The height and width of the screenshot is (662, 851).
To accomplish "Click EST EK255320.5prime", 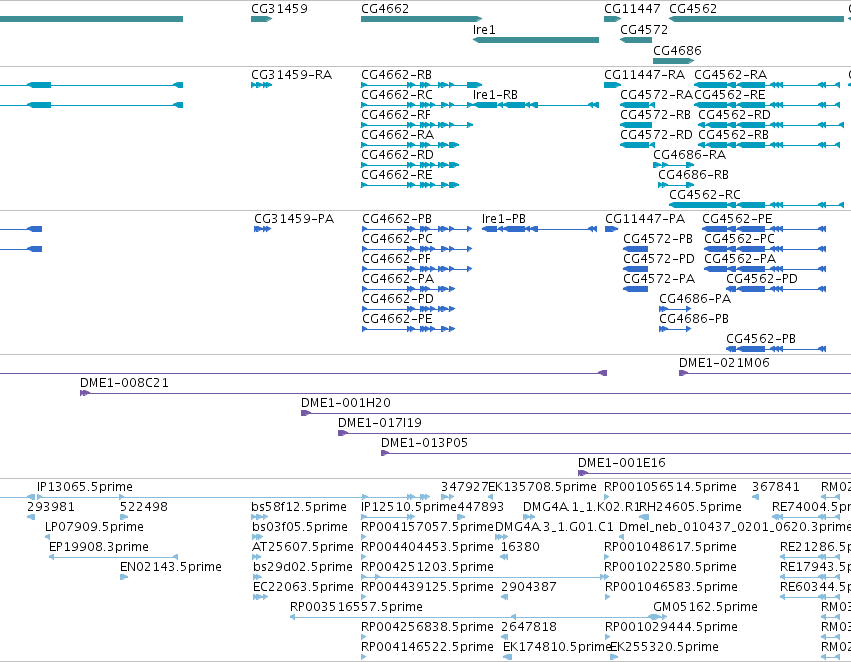I will coord(664,648).
